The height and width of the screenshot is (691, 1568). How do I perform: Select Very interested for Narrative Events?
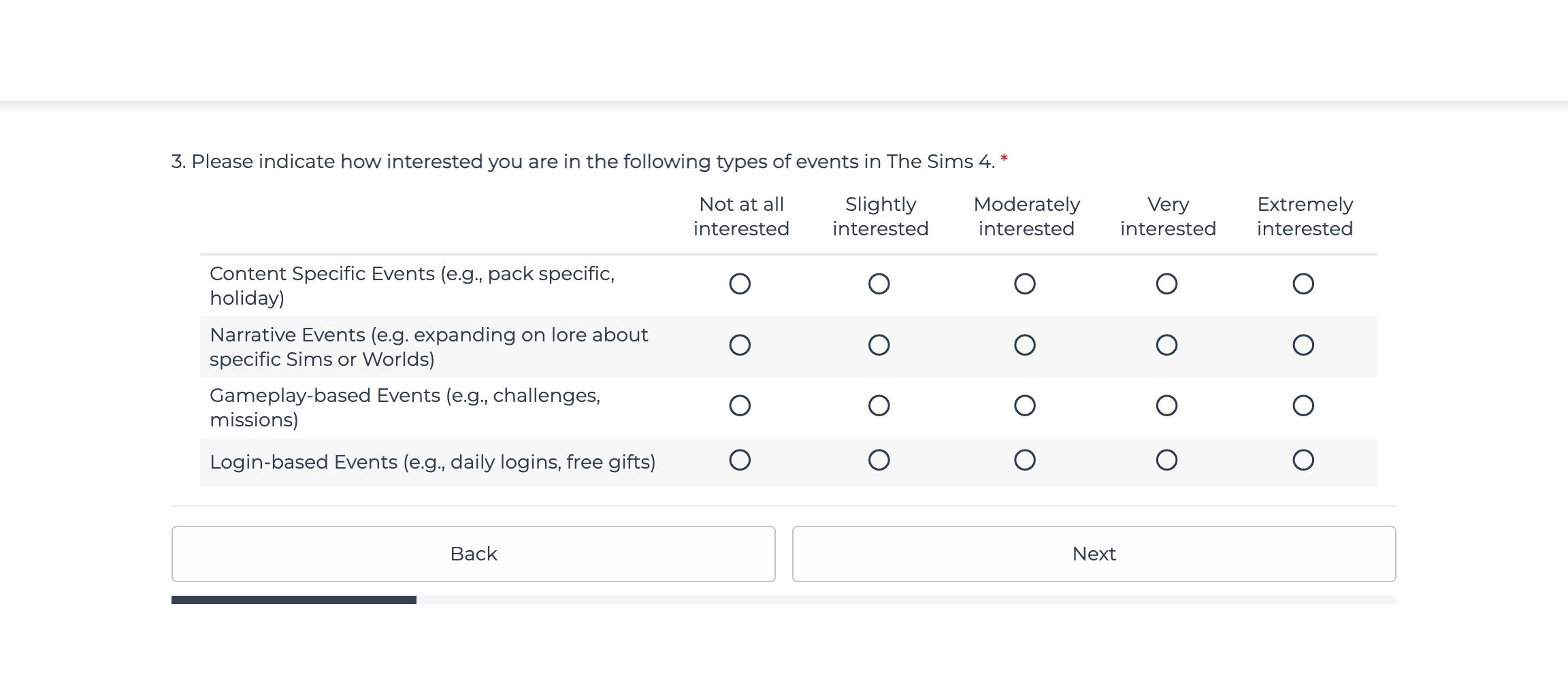(x=1167, y=345)
